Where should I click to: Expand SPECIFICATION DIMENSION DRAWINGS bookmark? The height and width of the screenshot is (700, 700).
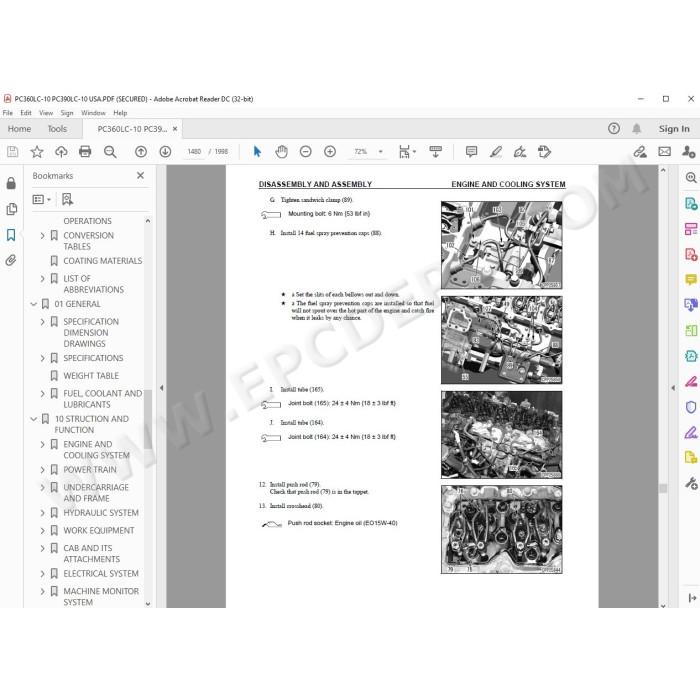42,322
